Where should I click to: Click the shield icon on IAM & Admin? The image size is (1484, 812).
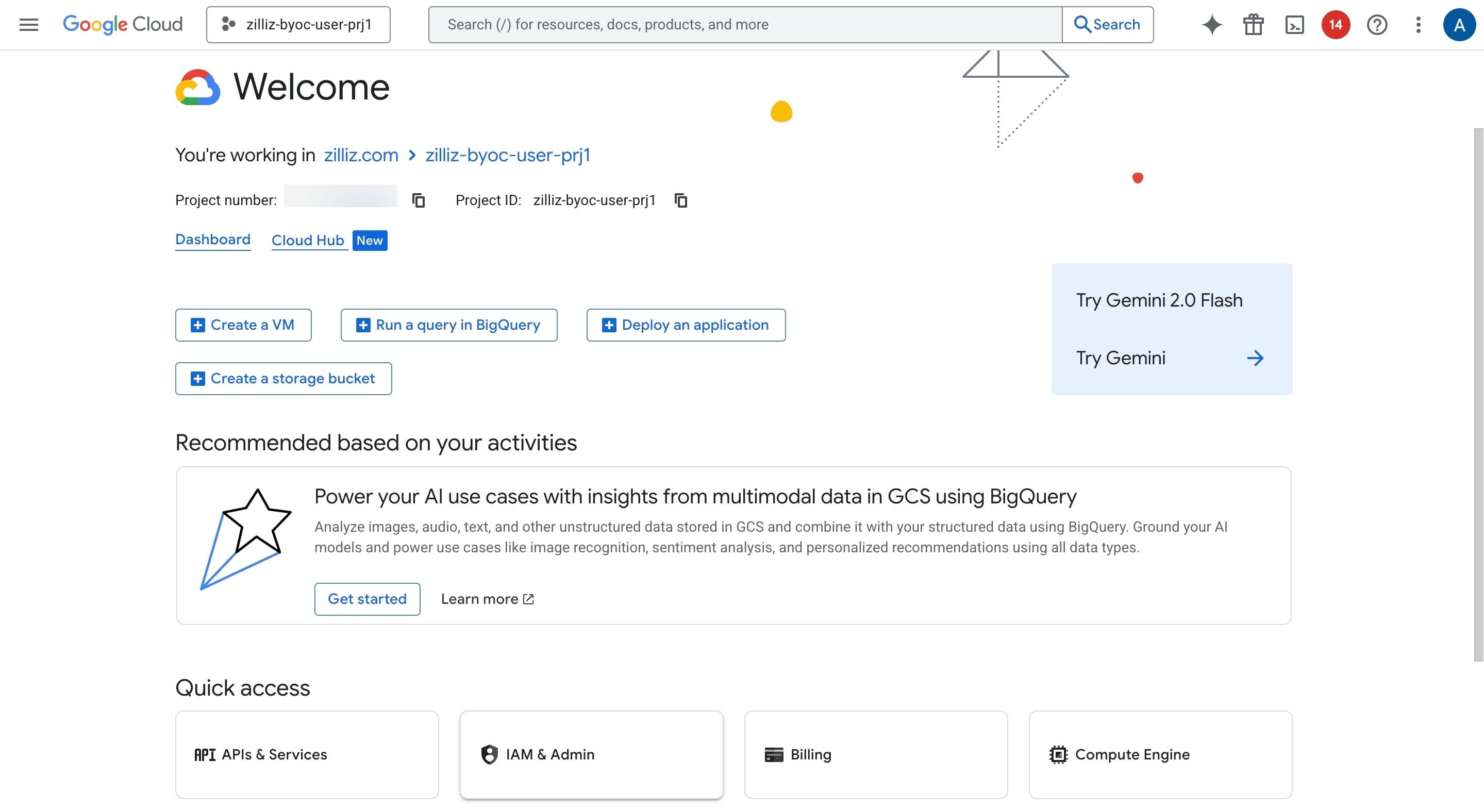point(489,754)
